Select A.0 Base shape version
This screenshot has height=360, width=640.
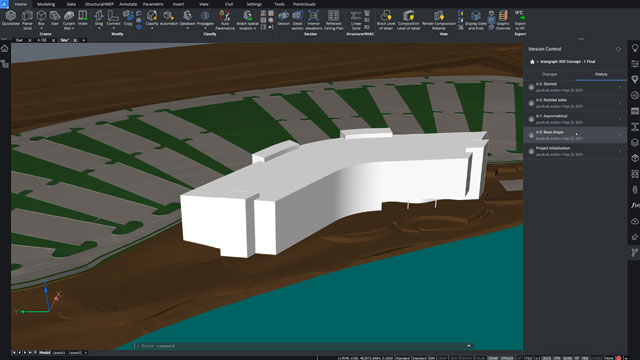pyautogui.click(x=575, y=135)
